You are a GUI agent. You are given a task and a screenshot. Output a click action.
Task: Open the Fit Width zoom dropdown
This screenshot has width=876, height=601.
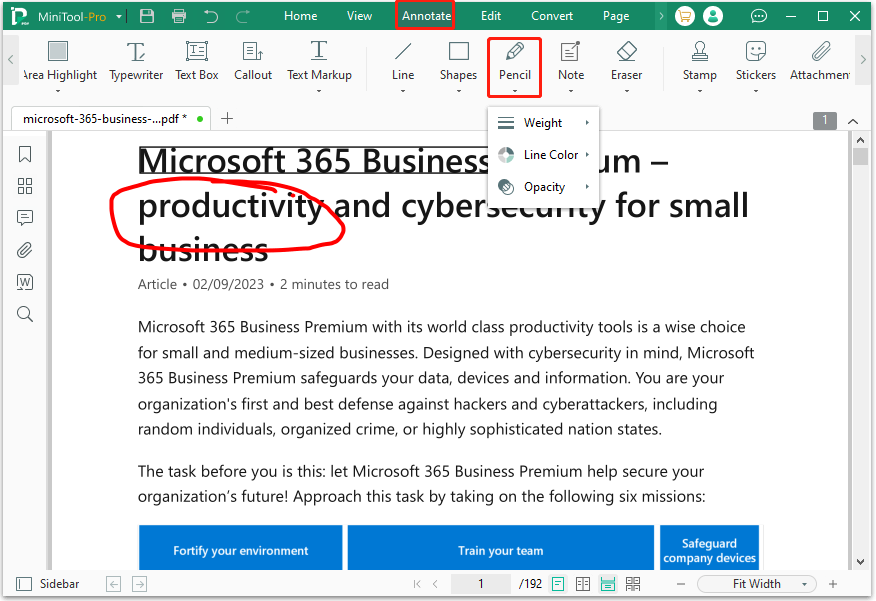pyautogui.click(x=756, y=584)
